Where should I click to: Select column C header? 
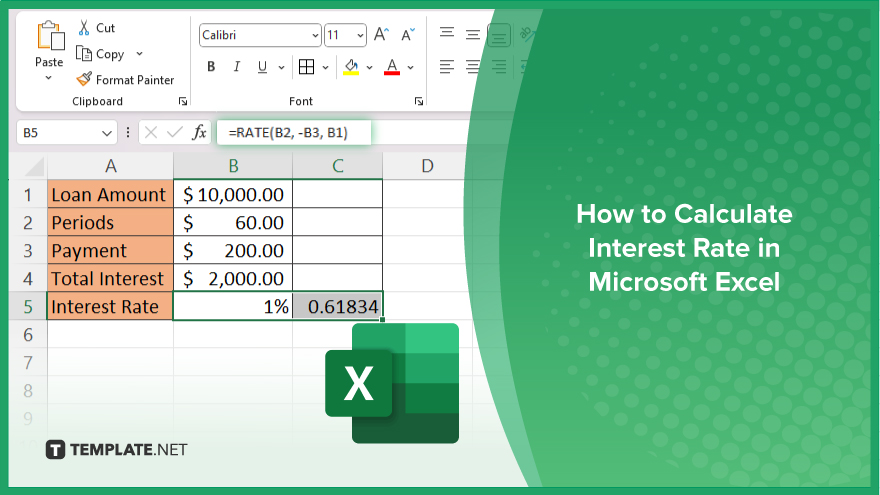tap(337, 166)
